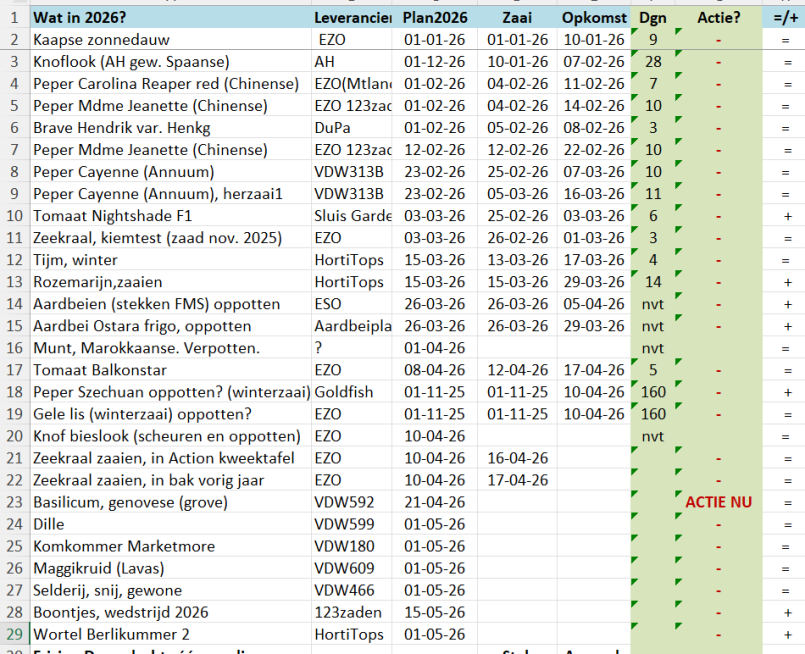Click the 'Opkomst' header cell
Screen dimensions: 805x654
click(594, 18)
